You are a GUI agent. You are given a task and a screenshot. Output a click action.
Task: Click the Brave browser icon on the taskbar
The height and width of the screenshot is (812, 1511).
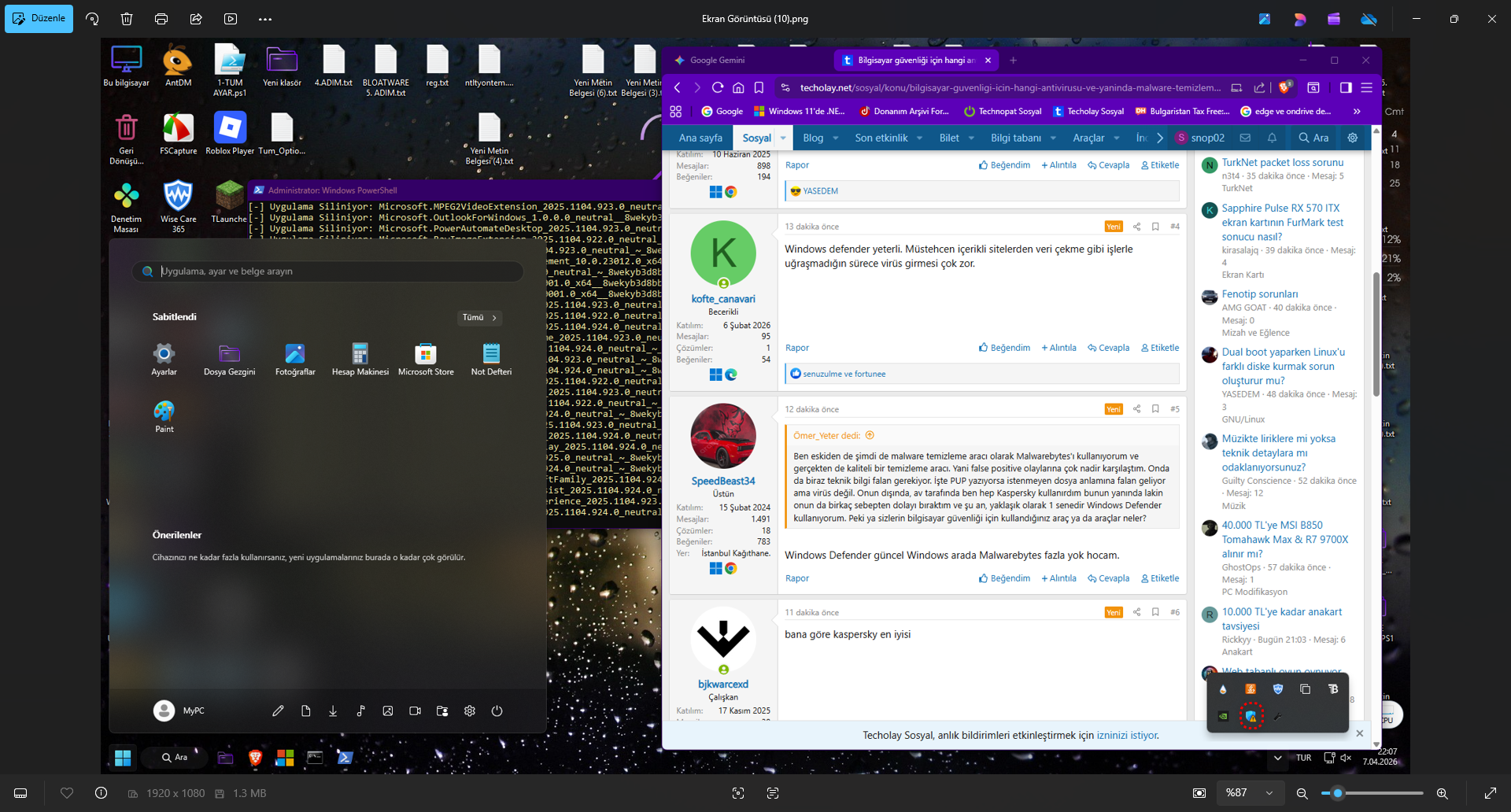255,758
